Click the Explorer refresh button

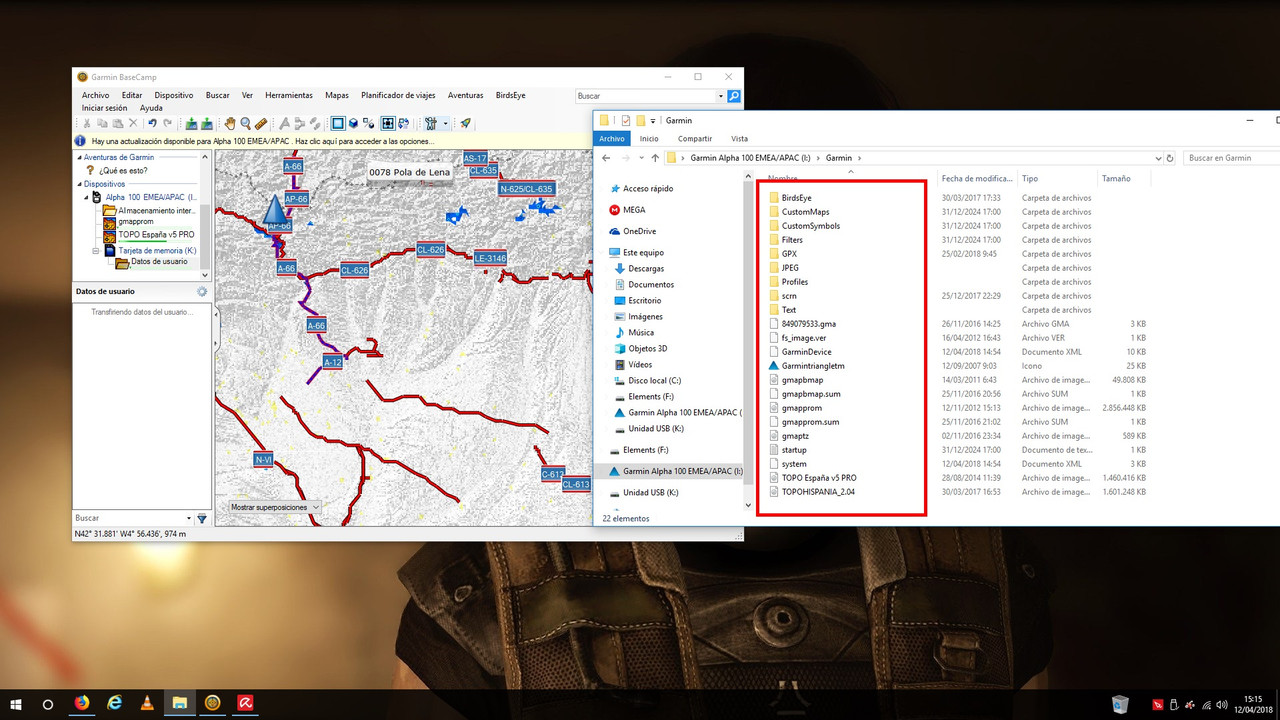click(1170, 158)
